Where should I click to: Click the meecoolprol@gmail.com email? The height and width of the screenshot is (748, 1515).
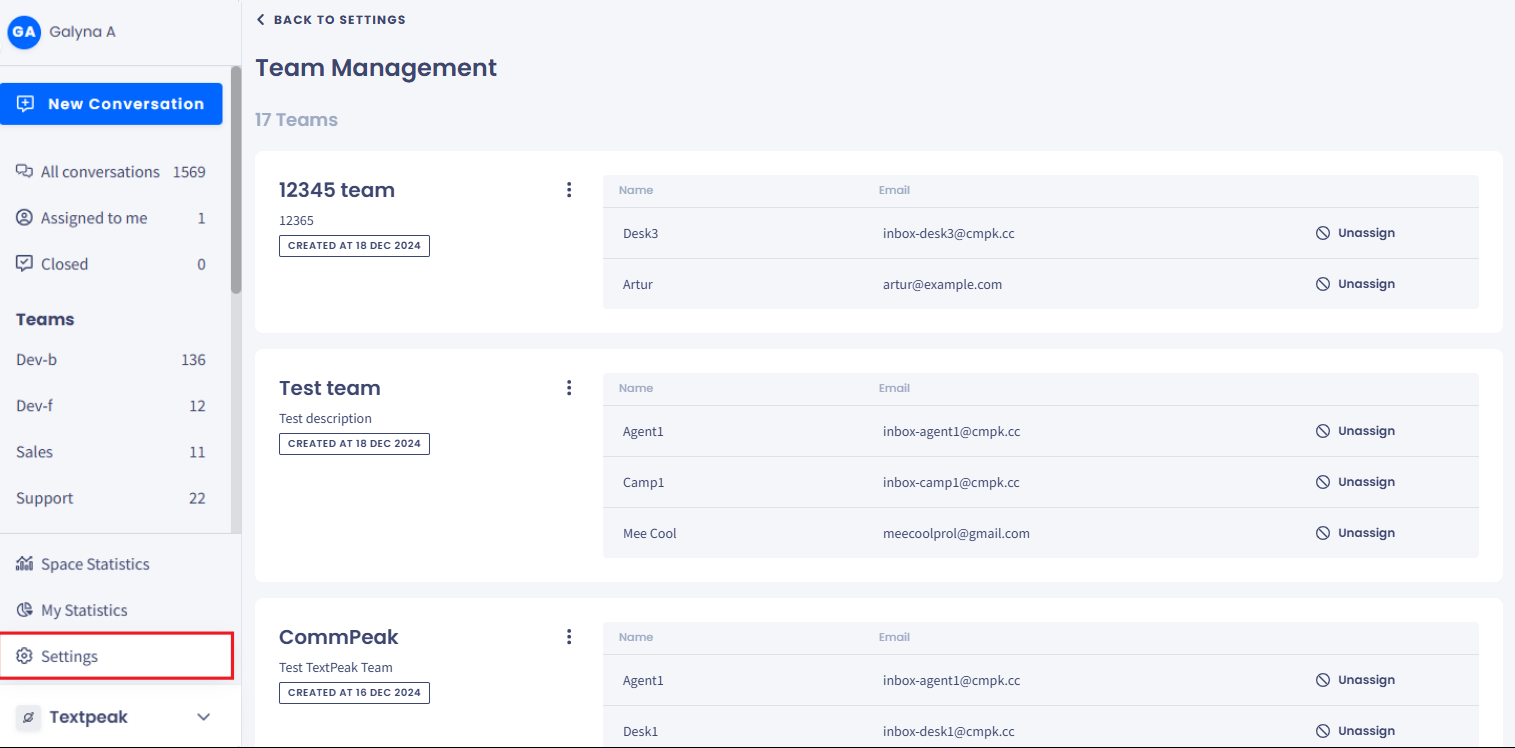pos(956,533)
